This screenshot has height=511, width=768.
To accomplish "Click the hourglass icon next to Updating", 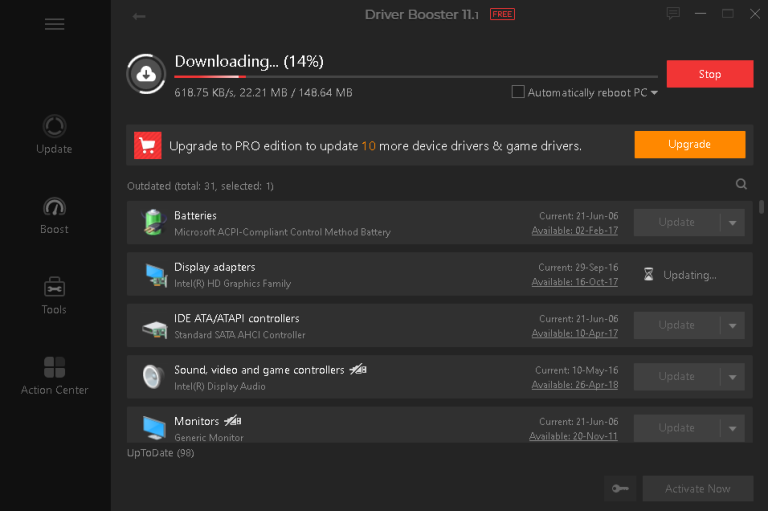I will [648, 274].
